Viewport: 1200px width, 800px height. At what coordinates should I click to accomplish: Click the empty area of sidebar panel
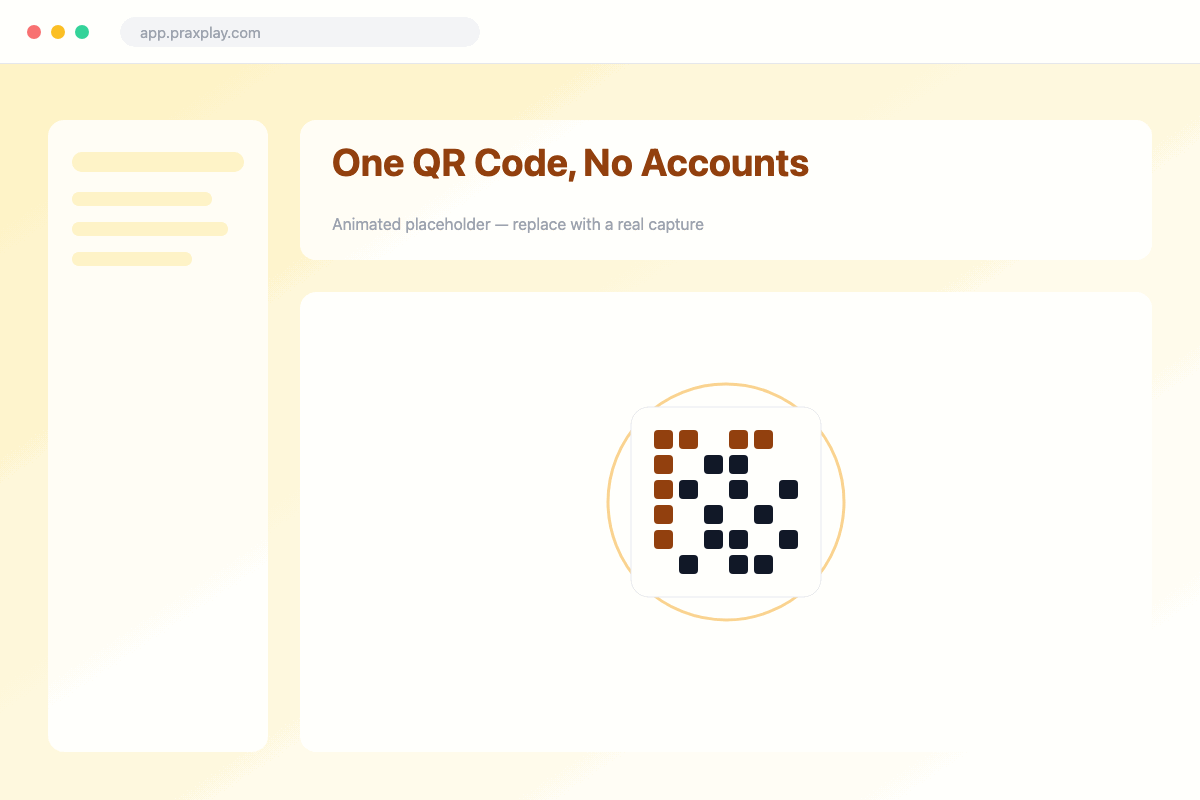[x=158, y=500]
